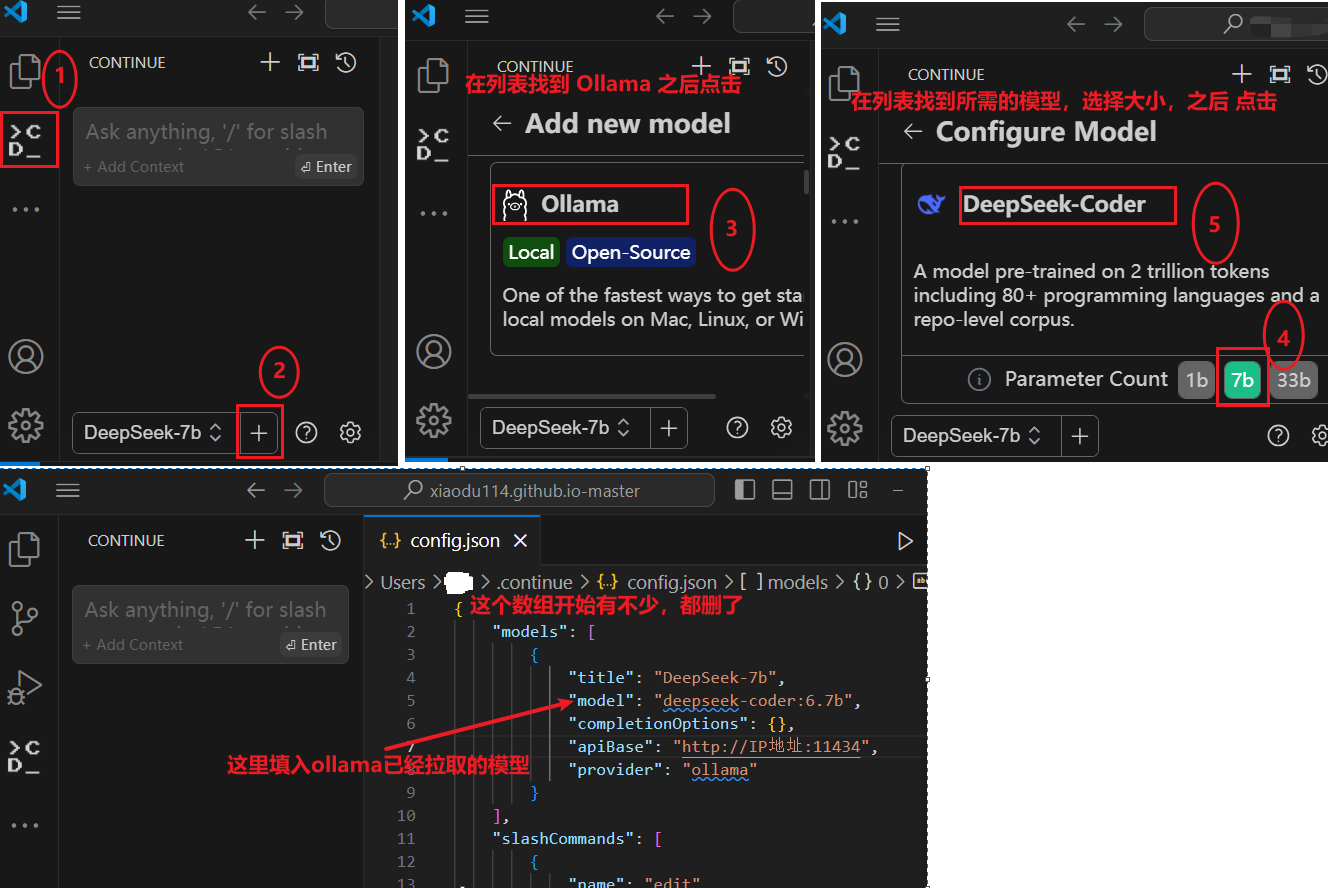Open Continue extension icon in top-left window
The image size is (1328, 888).
click(x=25, y=139)
